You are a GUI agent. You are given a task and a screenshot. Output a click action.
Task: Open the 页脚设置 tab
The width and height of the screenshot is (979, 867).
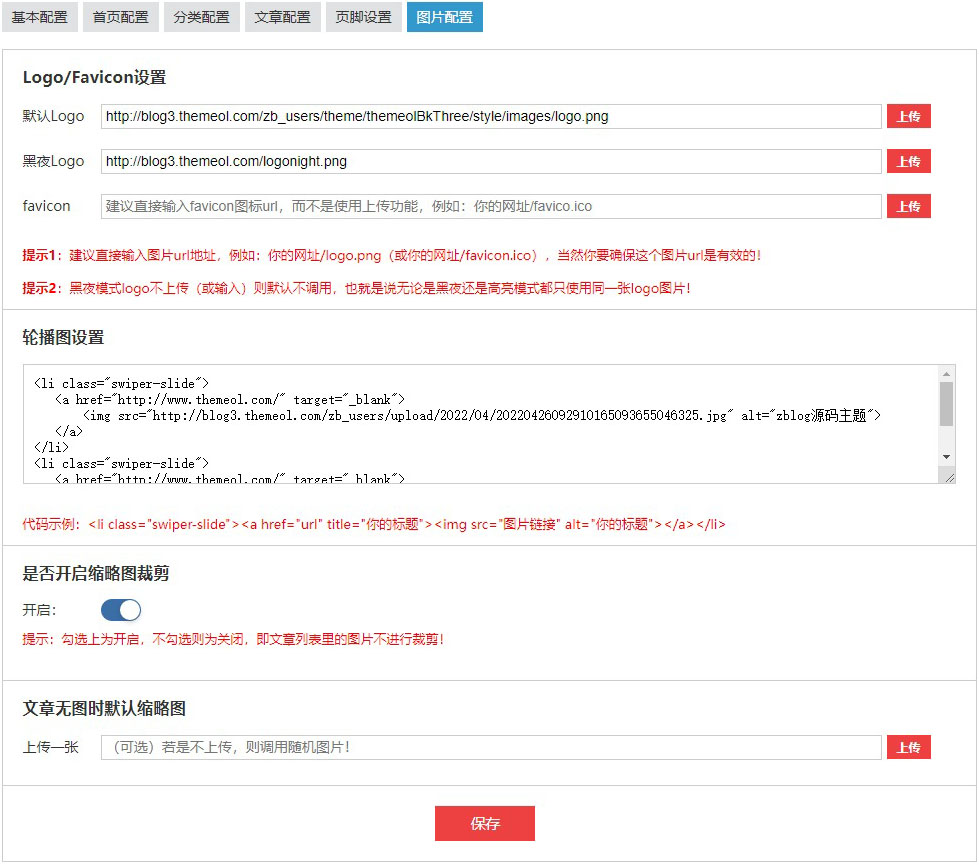click(x=363, y=17)
